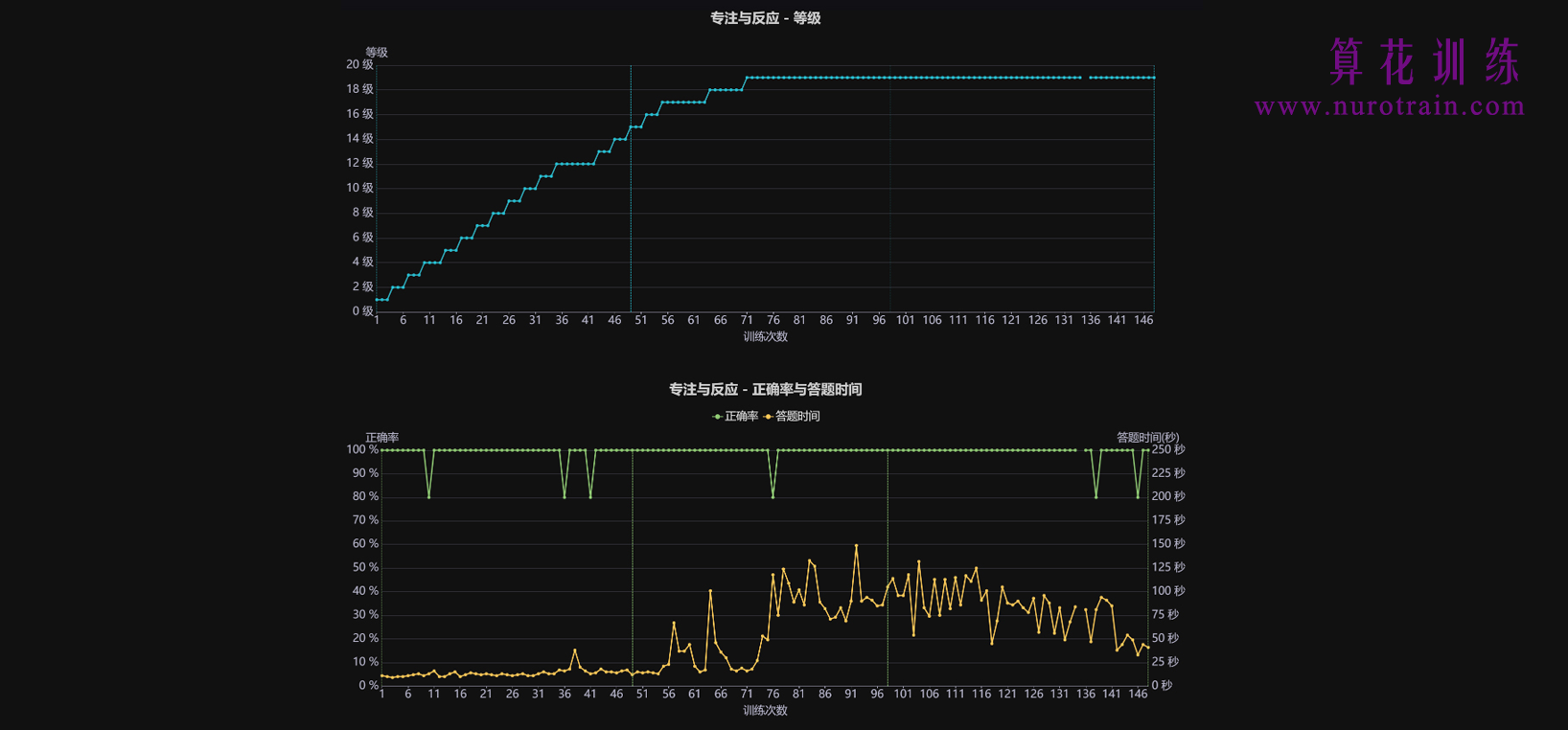Select the highest answer-time peak near session 91
Viewport: 1568px width, 730px height.
click(x=856, y=546)
